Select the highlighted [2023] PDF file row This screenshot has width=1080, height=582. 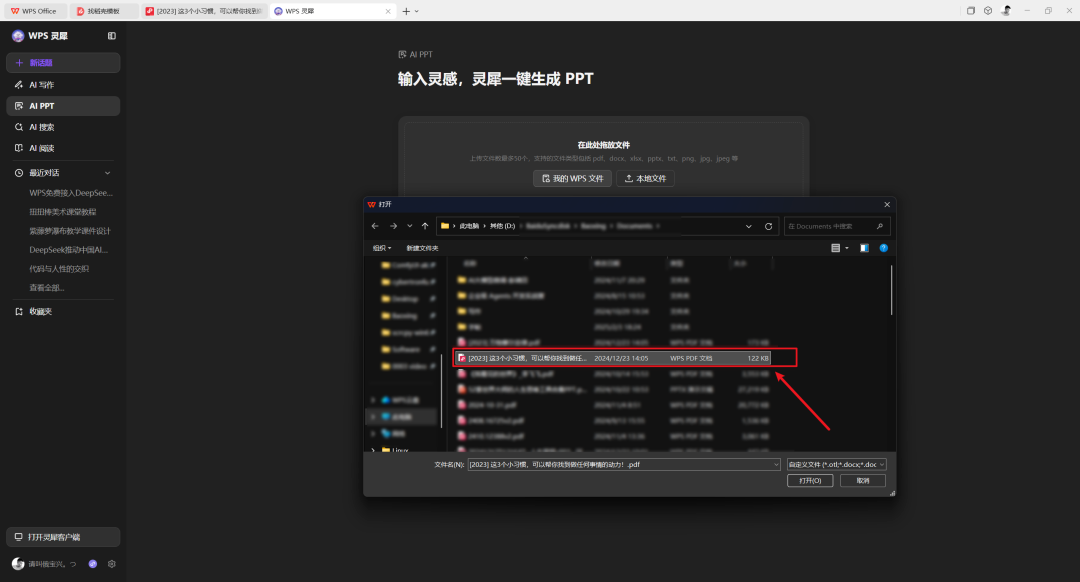pyautogui.click(x=613, y=358)
